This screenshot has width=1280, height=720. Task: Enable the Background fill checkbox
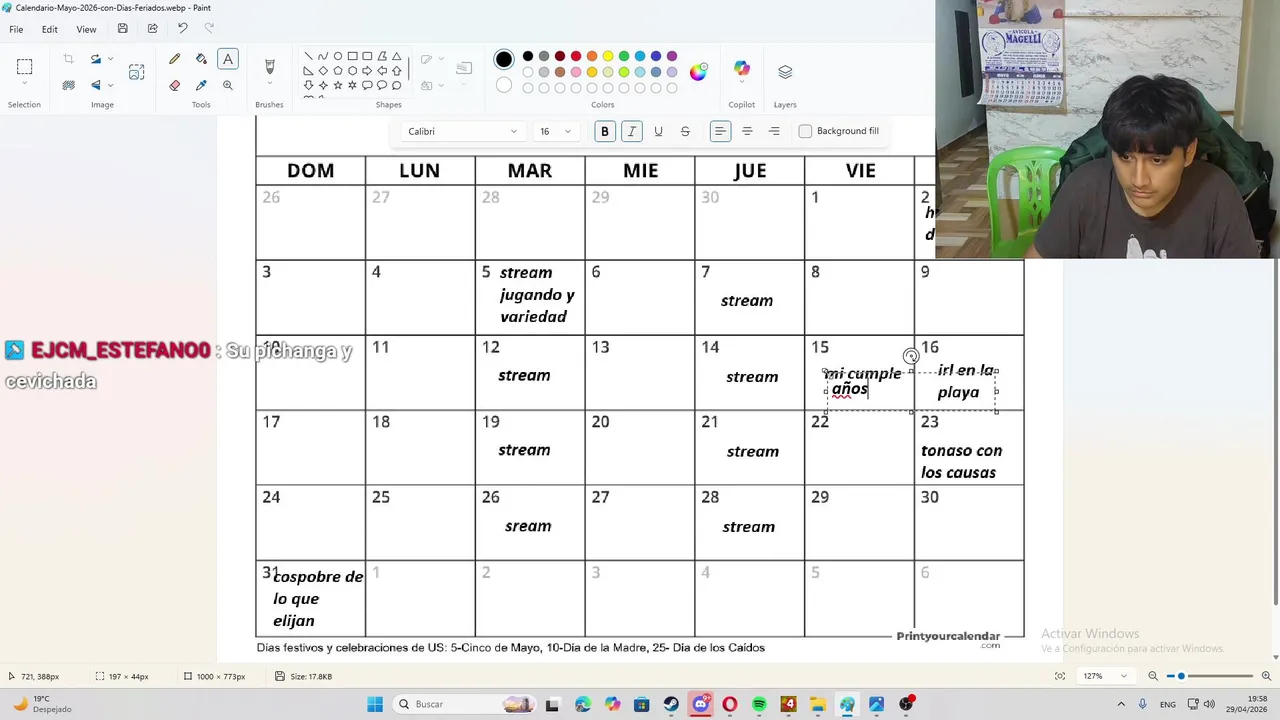click(805, 131)
